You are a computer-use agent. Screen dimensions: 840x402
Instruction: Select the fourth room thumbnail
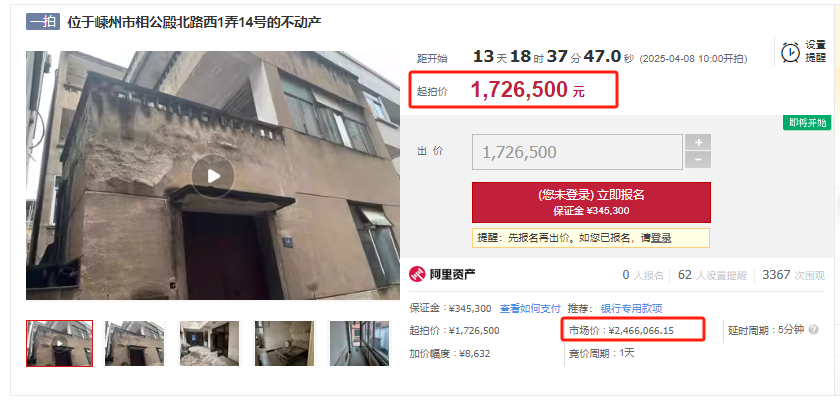click(x=284, y=344)
